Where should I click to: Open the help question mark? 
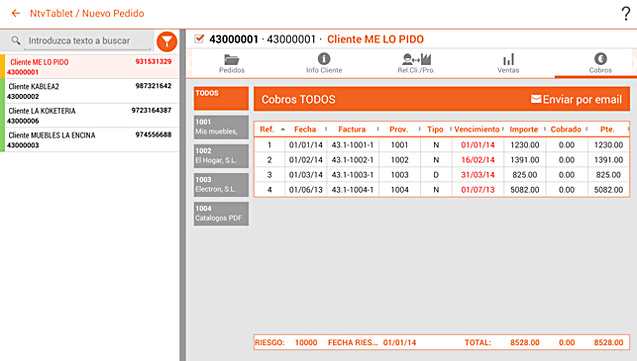pos(626,13)
